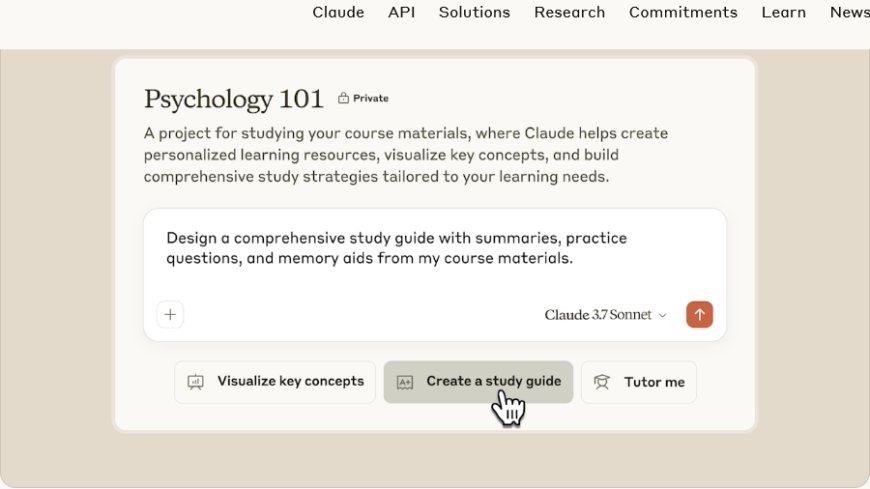Screen dimensions: 870x489
Task: Select the Tutor me suggestion
Action: (639, 382)
